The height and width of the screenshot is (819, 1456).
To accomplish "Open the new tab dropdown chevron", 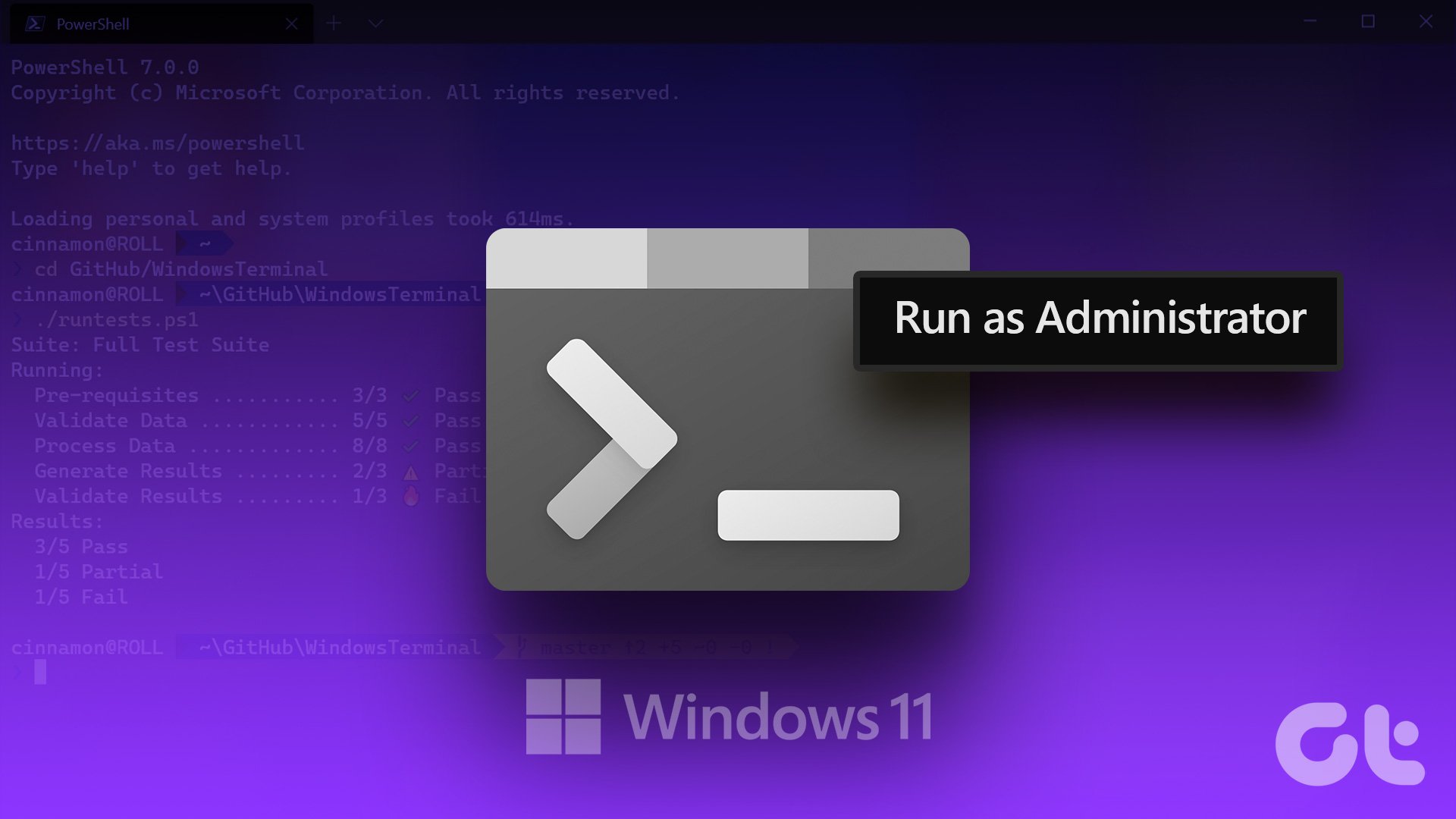I will click(x=376, y=24).
